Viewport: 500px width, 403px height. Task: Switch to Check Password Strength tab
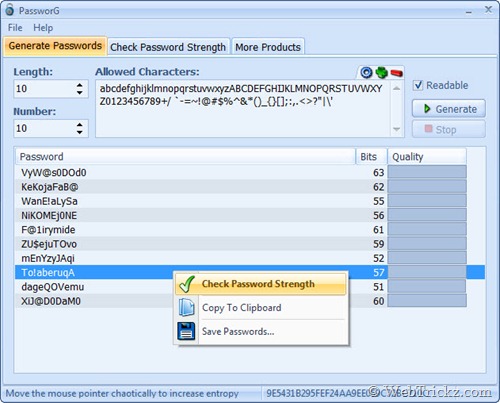coord(168,47)
